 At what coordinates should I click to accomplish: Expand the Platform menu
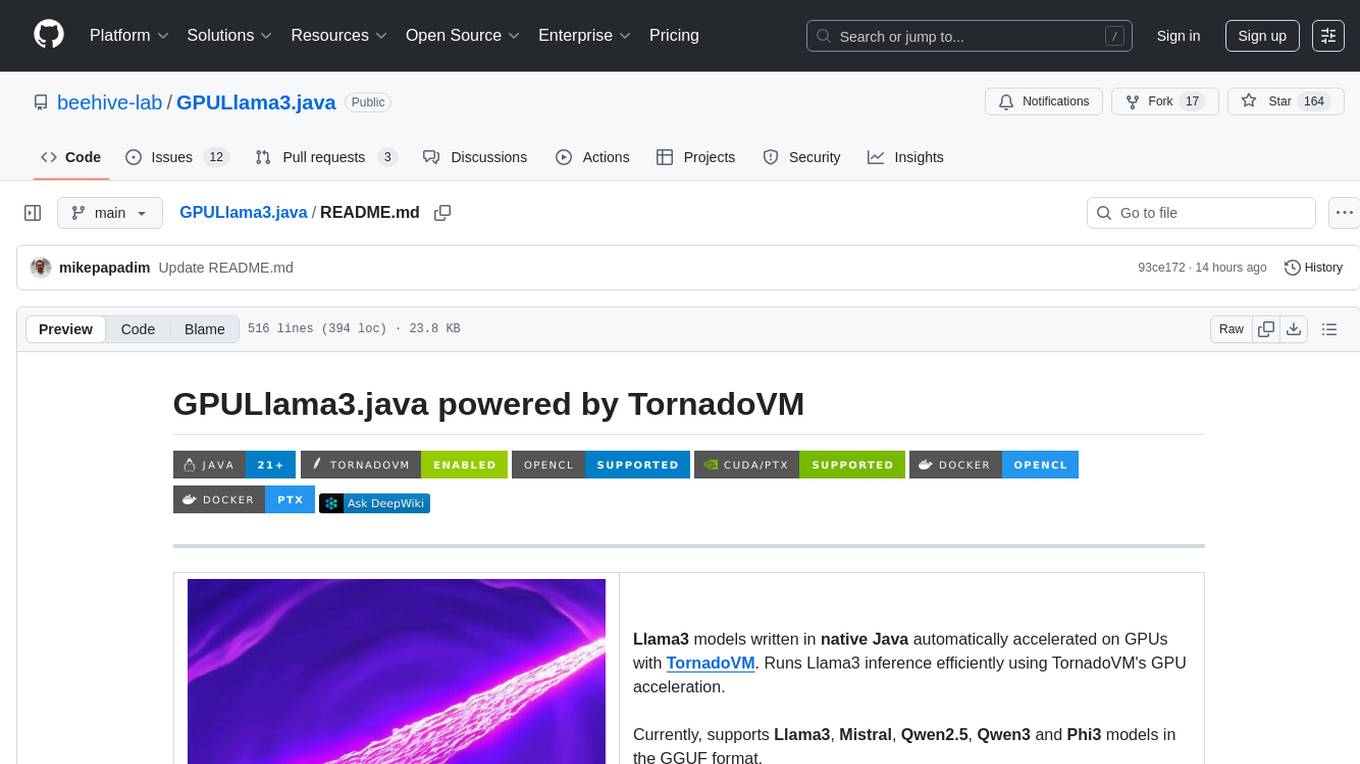(129, 35)
